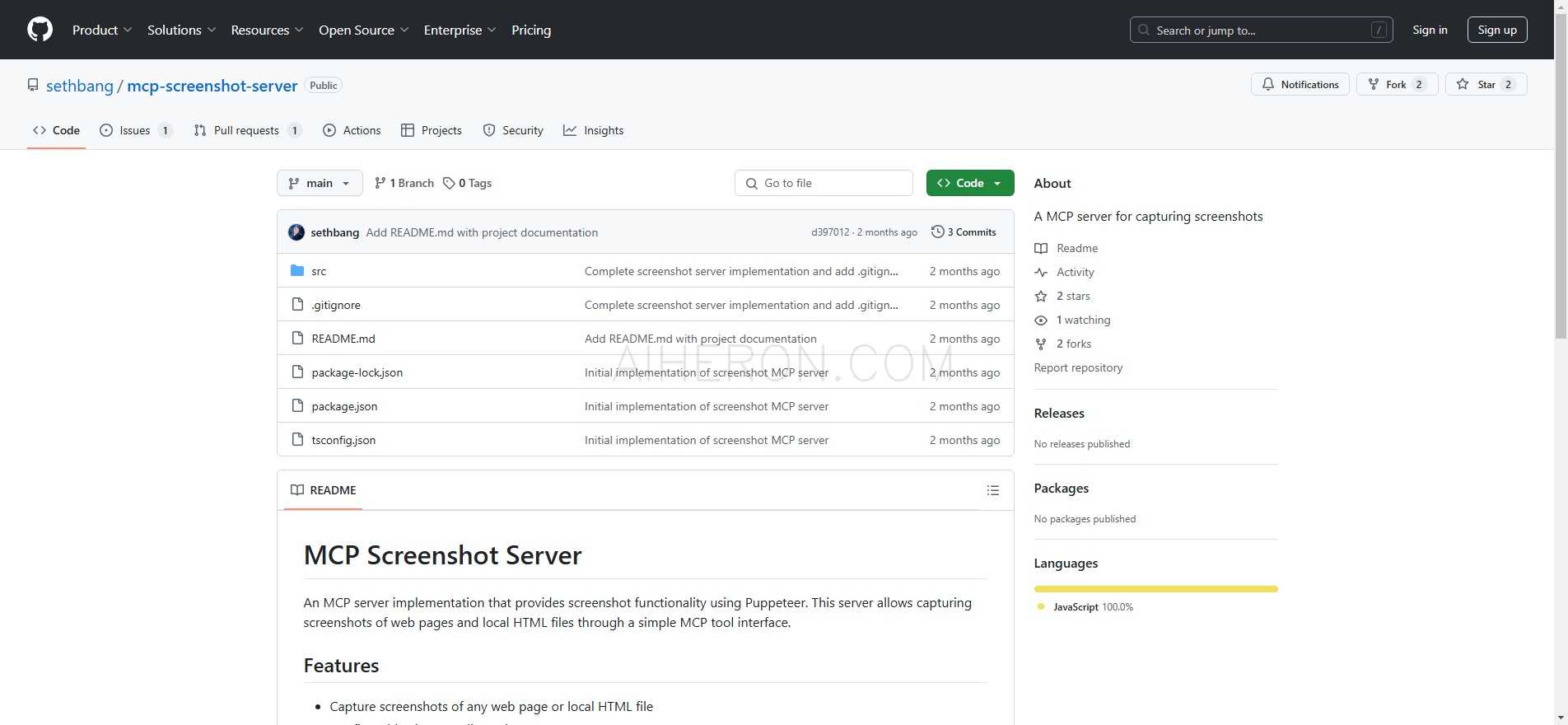Click the forks icon in About
Viewport: 1568px width, 725px height.
pos(1041,344)
